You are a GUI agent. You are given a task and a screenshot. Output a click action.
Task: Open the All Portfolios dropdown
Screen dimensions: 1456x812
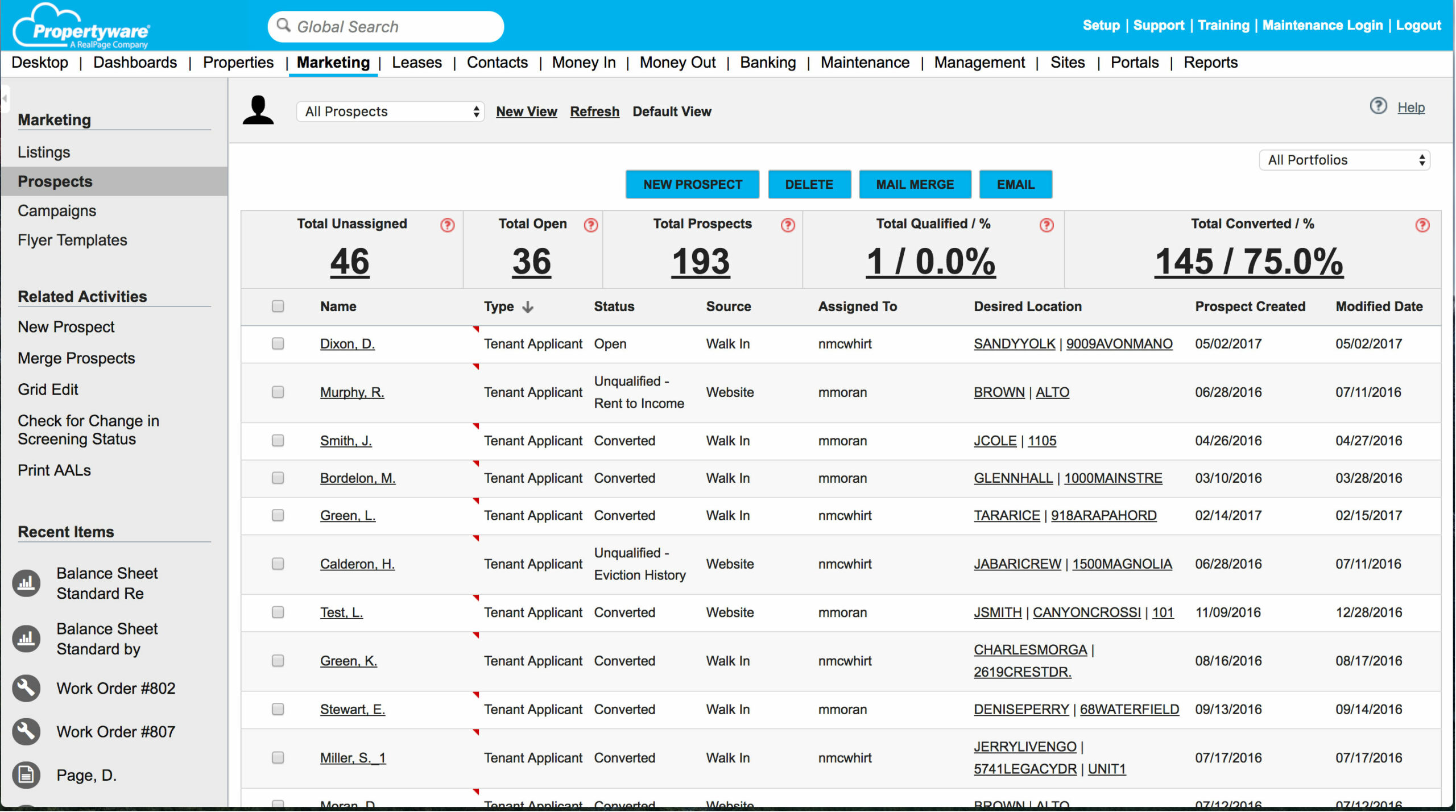coord(1345,160)
